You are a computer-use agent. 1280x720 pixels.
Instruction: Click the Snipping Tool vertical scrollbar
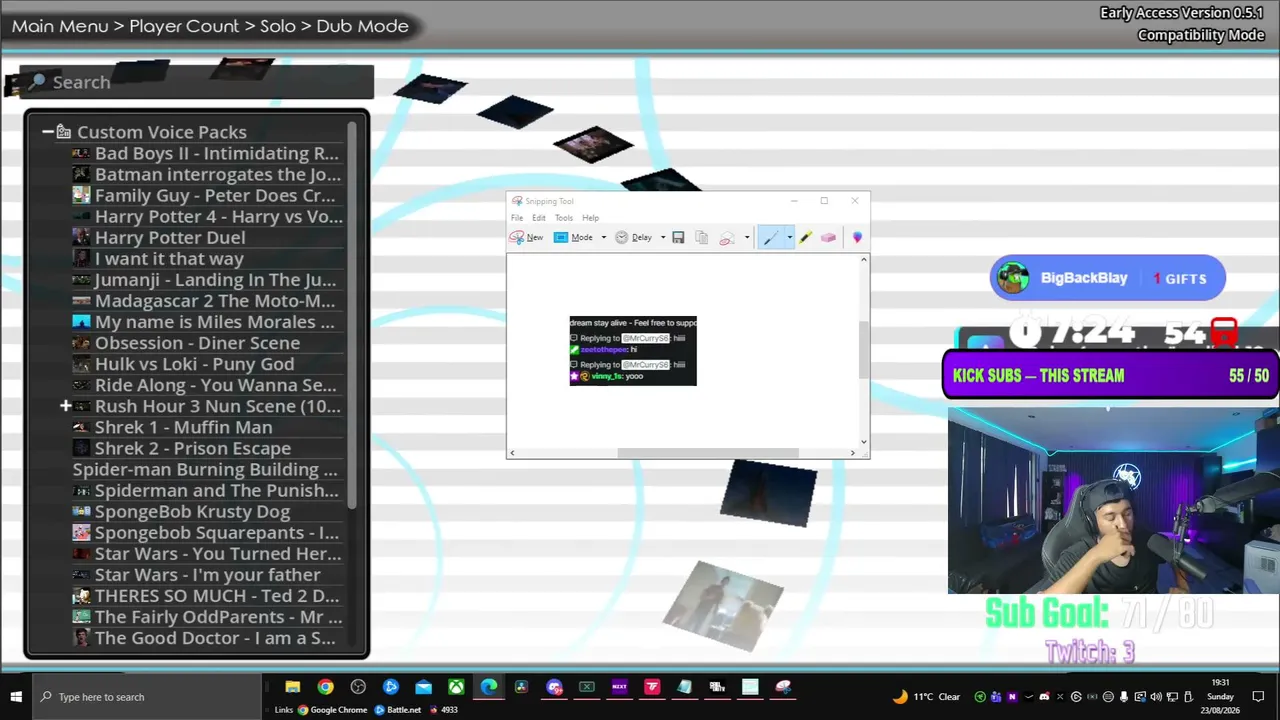point(864,350)
